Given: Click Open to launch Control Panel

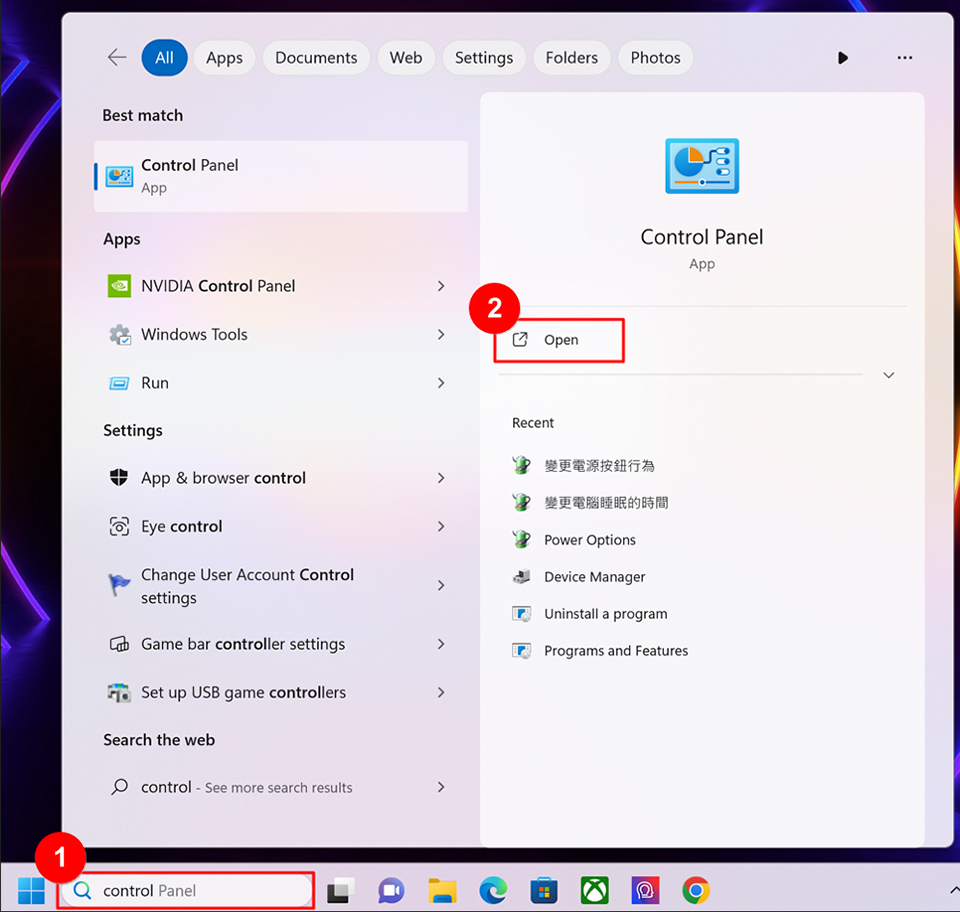Looking at the screenshot, I should pos(559,340).
